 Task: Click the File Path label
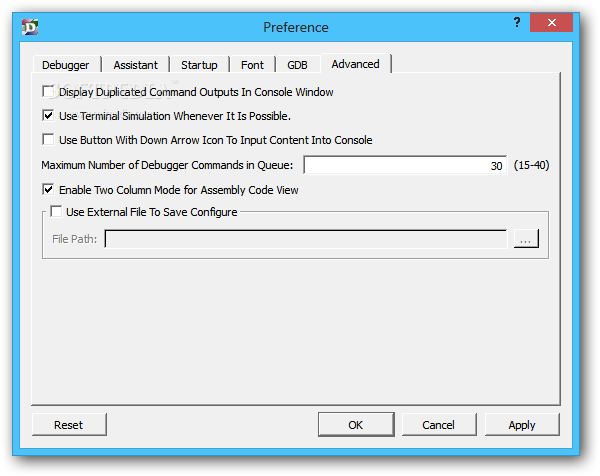click(75, 239)
